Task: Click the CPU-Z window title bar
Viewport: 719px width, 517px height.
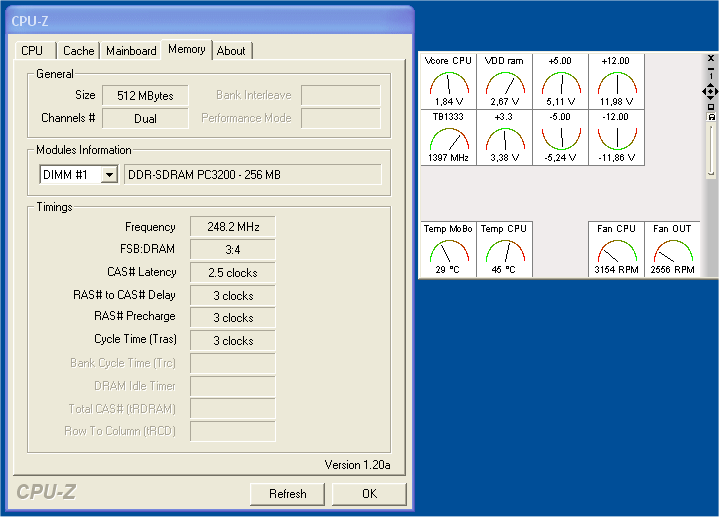Action: [x=211, y=21]
